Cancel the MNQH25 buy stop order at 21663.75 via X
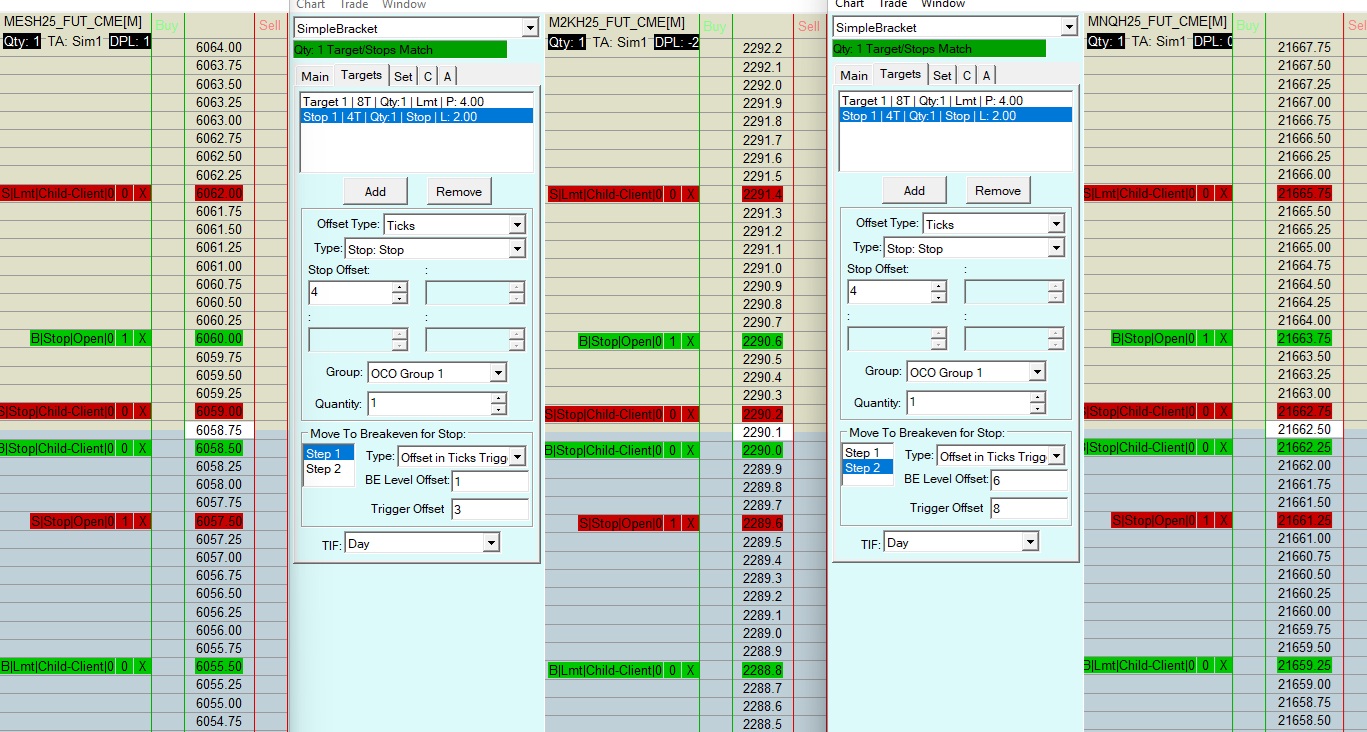This screenshot has width=1367, height=732. click(1224, 339)
